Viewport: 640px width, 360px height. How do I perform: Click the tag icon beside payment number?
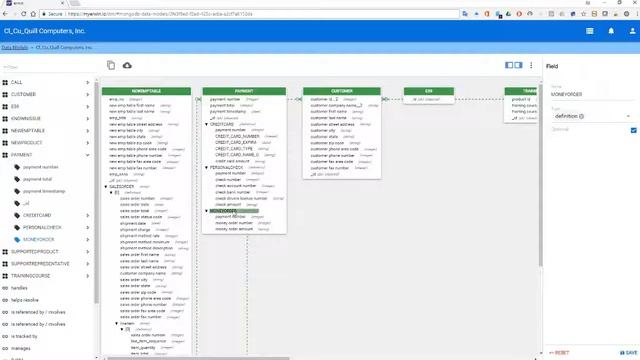pos(17,167)
